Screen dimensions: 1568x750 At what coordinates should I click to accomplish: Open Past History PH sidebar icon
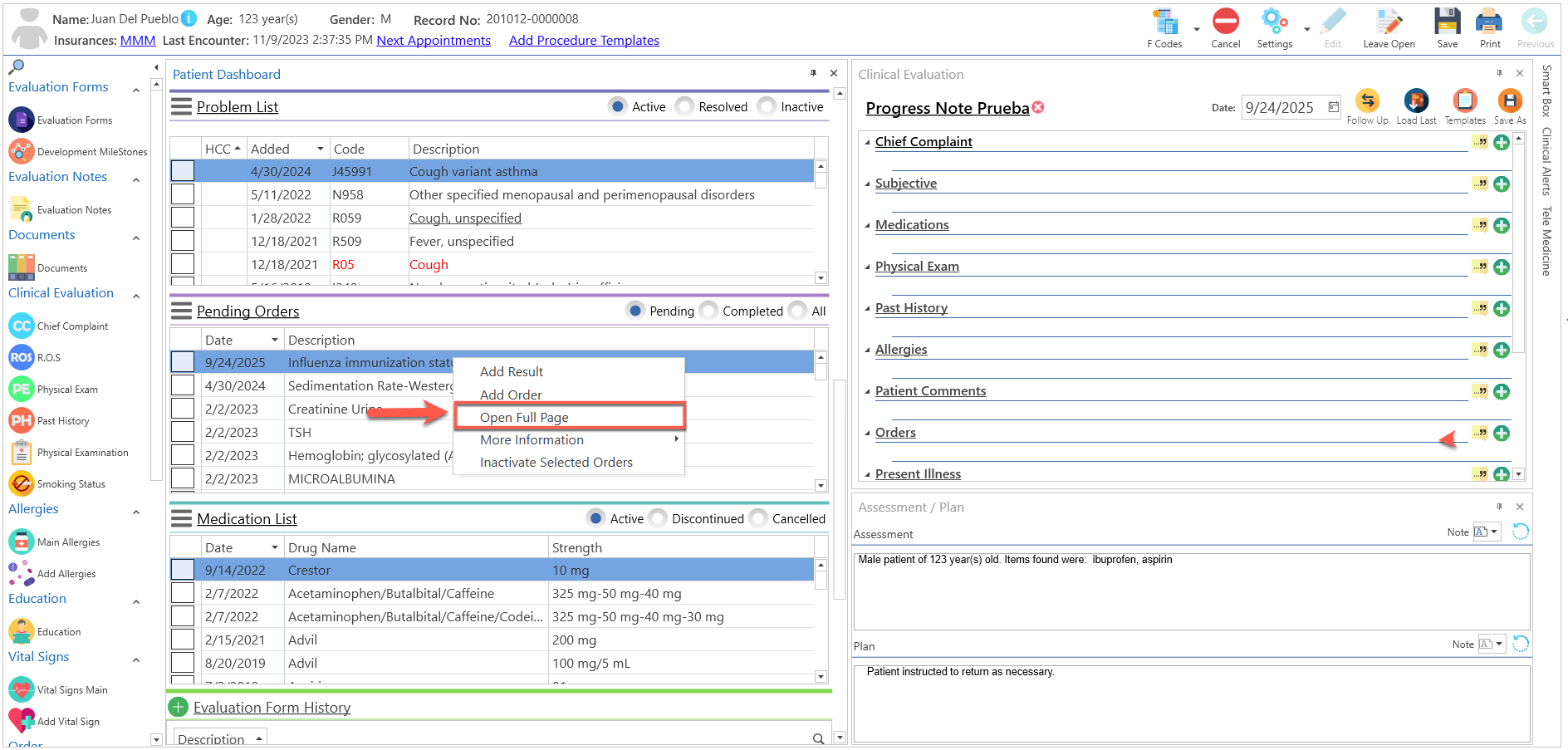pyautogui.click(x=22, y=420)
